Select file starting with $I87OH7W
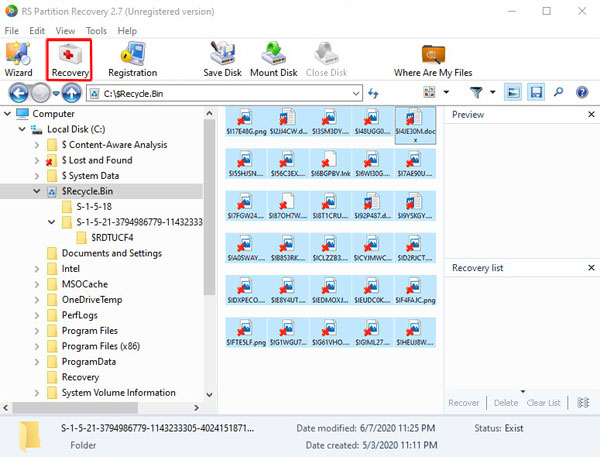The width and height of the screenshot is (600, 457). tap(288, 206)
